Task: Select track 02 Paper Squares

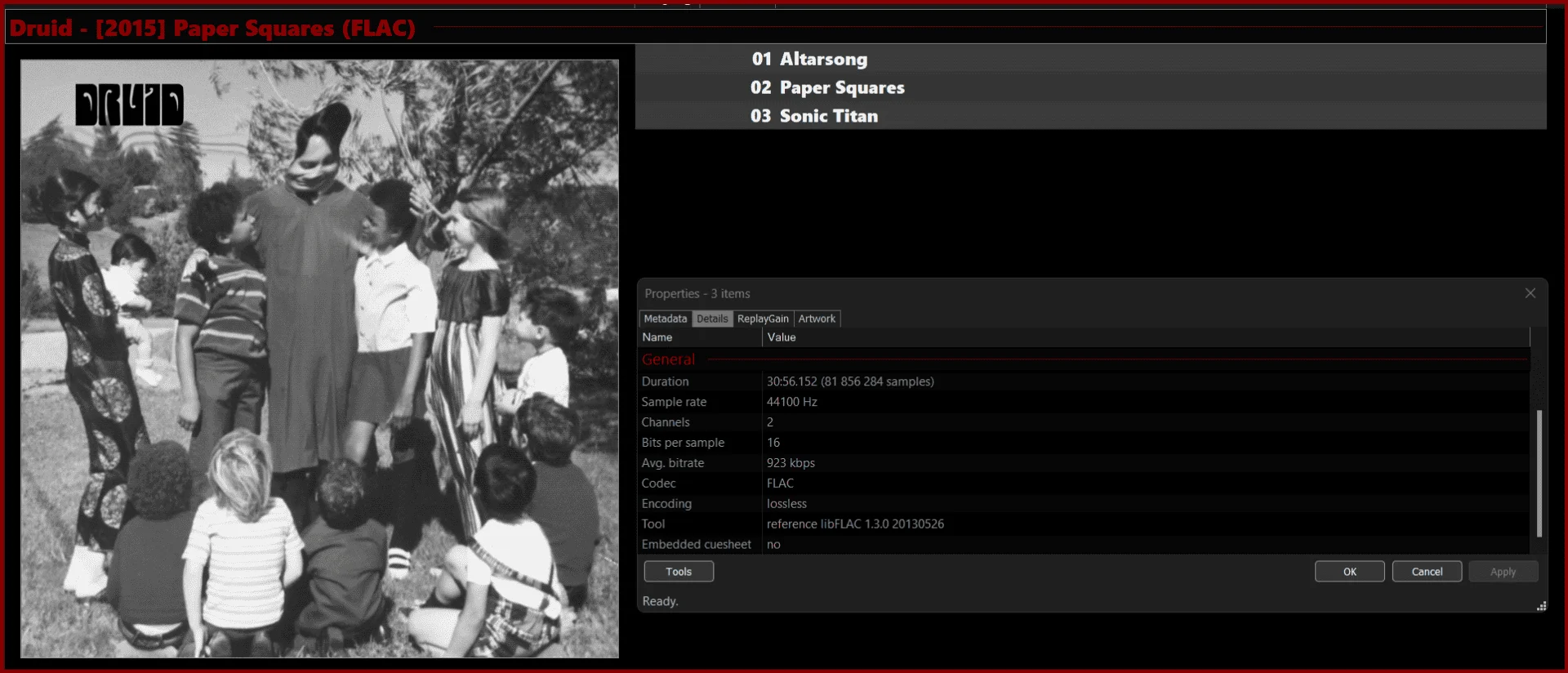Action: pos(1091,87)
